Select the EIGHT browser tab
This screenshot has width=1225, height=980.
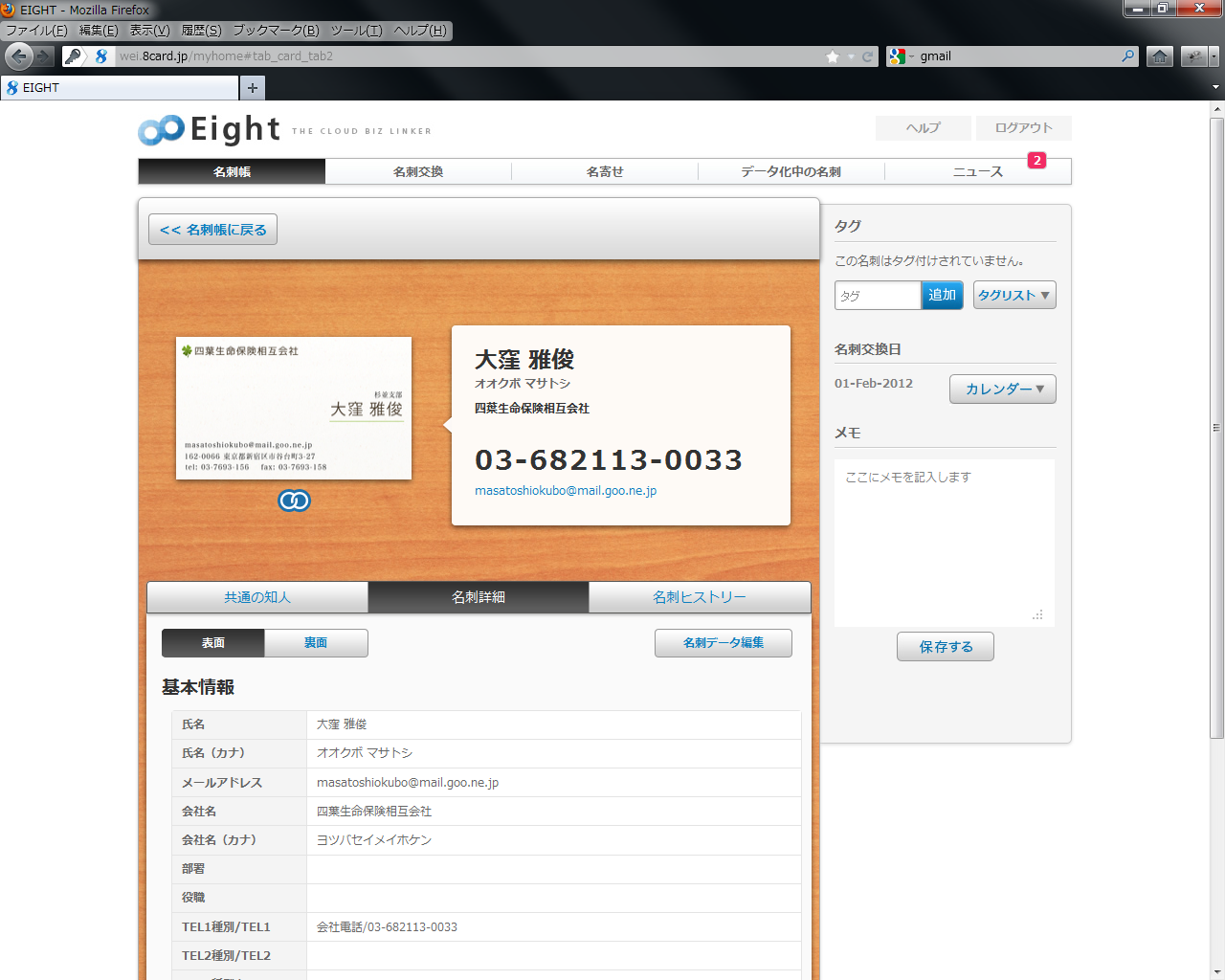[x=120, y=88]
